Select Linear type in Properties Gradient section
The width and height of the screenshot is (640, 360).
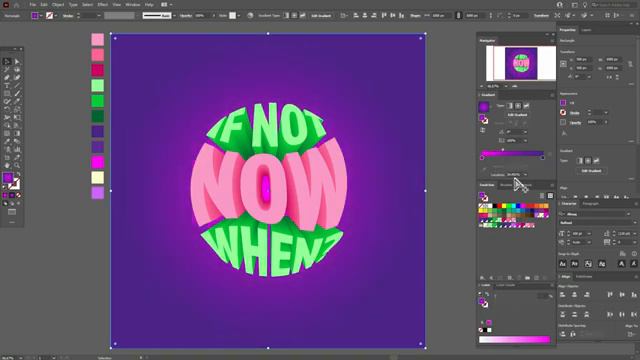tap(580, 161)
